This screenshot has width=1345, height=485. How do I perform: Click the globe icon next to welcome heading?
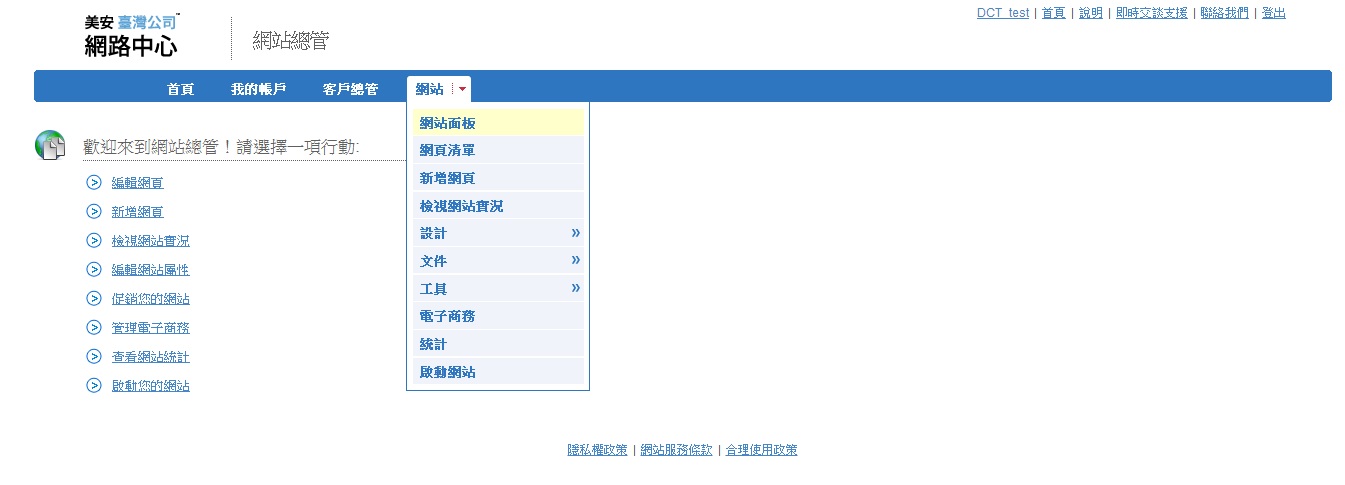pyautogui.click(x=50, y=146)
